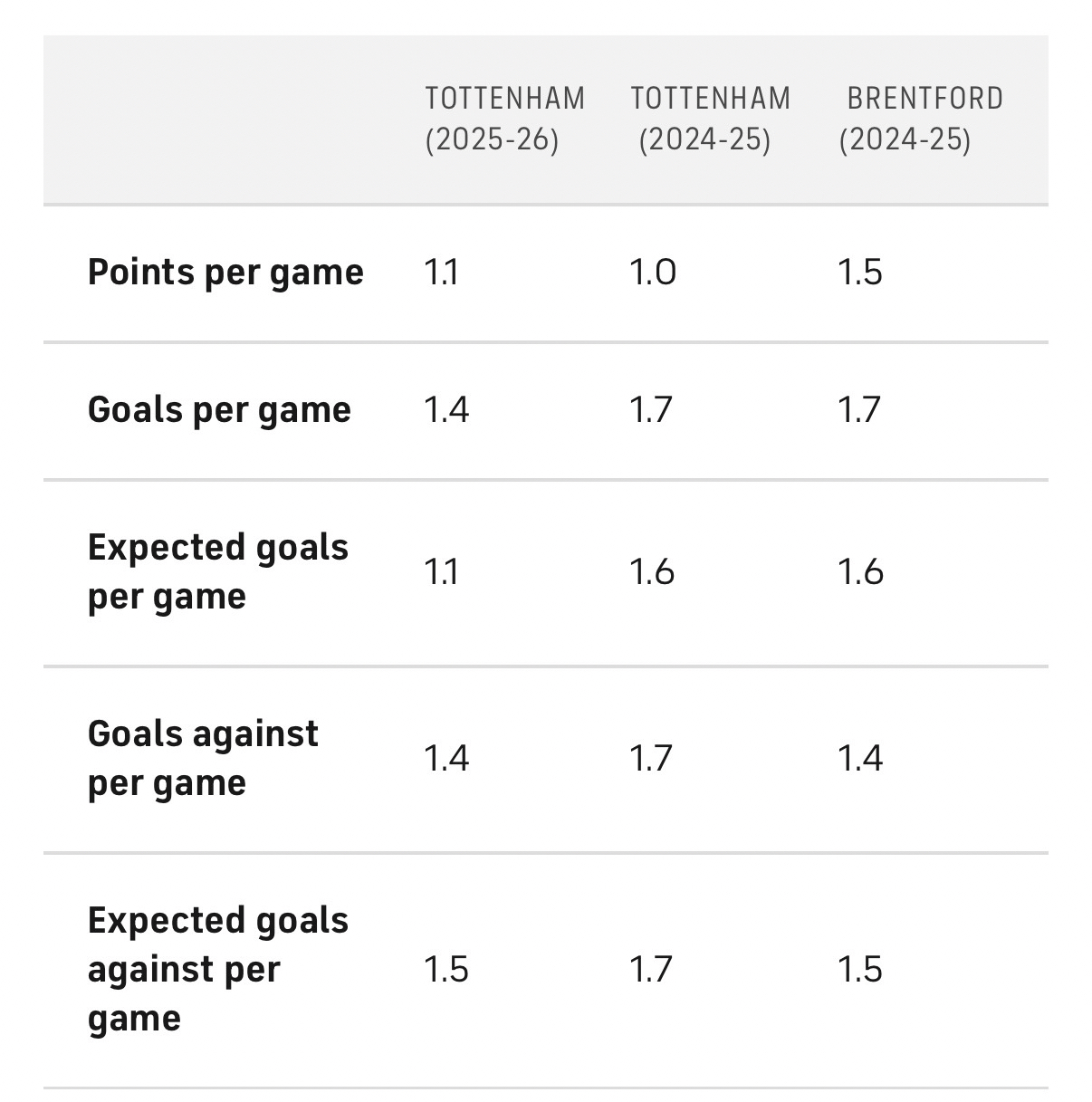Screen dimensions: 1092x1102
Task: Click Brentford goals against per game value 1.4
Action: (x=859, y=758)
